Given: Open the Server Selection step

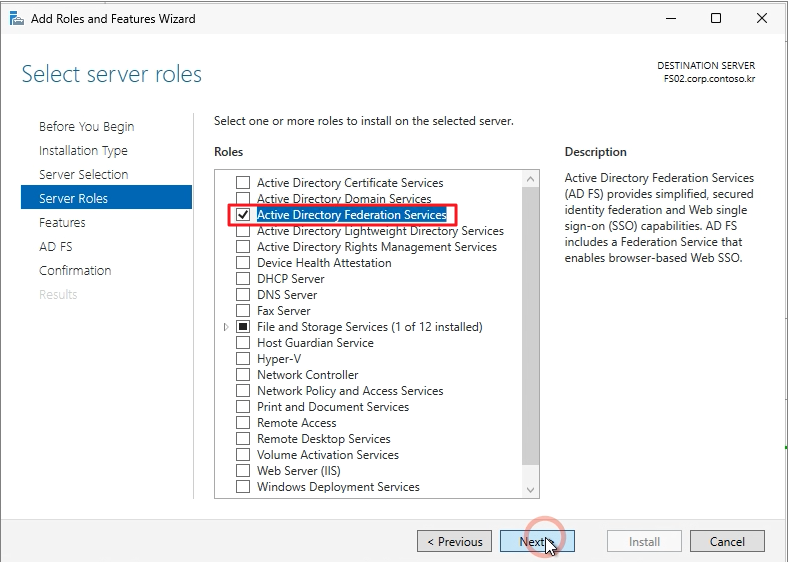Looking at the screenshot, I should tap(83, 174).
